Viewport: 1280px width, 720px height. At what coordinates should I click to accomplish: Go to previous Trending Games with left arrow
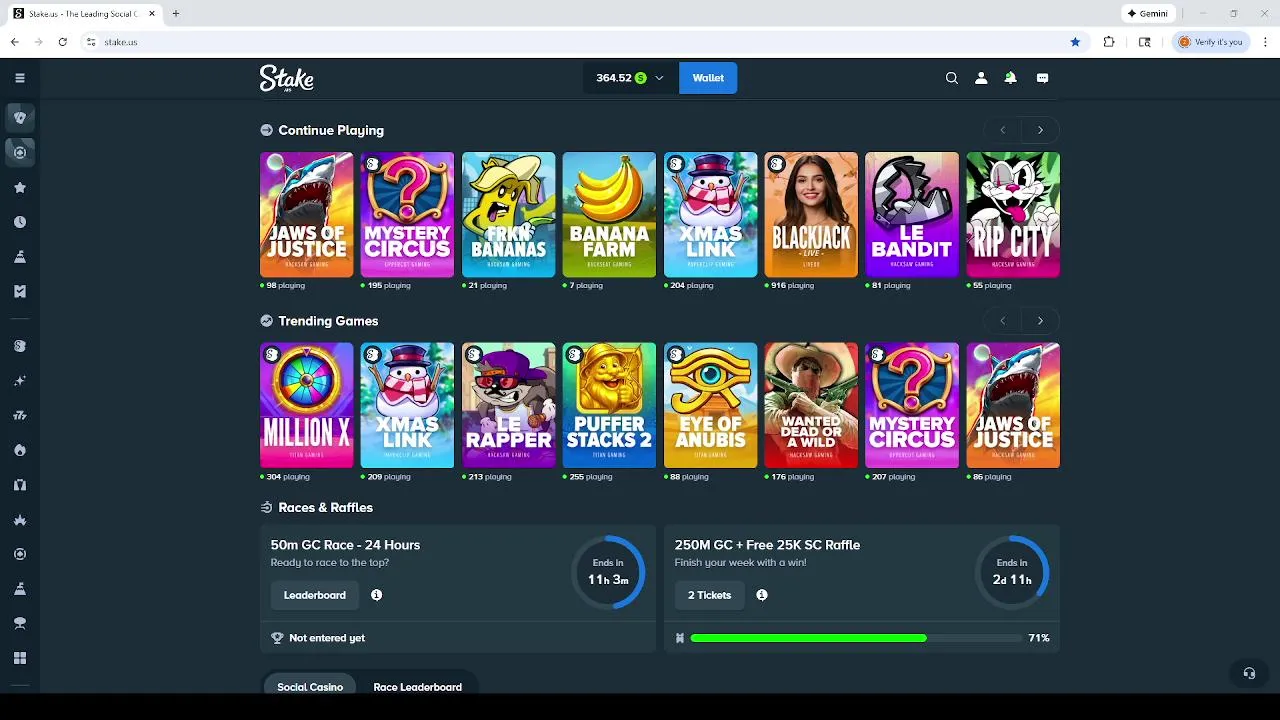[x=1002, y=321]
